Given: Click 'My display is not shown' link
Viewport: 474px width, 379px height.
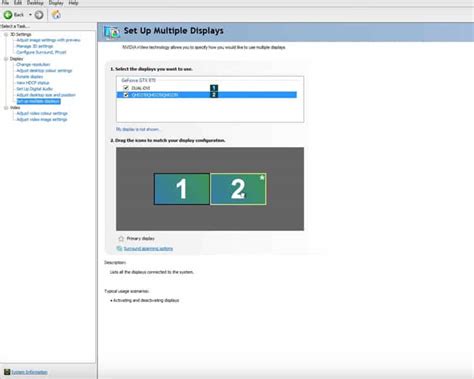Looking at the screenshot, I should click(x=138, y=129).
